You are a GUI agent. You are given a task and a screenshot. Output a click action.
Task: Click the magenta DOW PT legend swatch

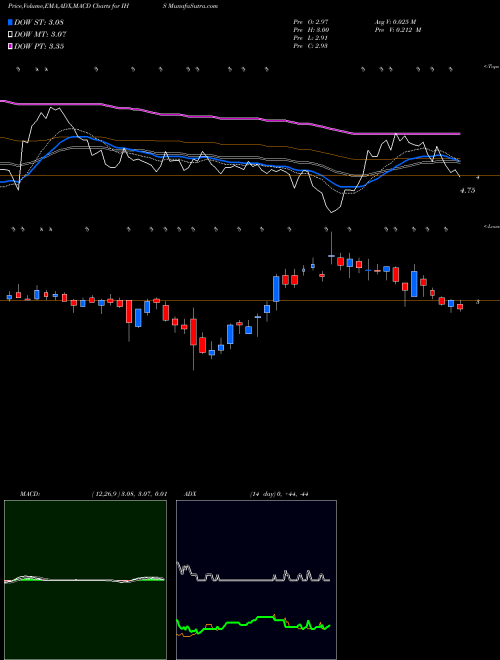coord(10,46)
